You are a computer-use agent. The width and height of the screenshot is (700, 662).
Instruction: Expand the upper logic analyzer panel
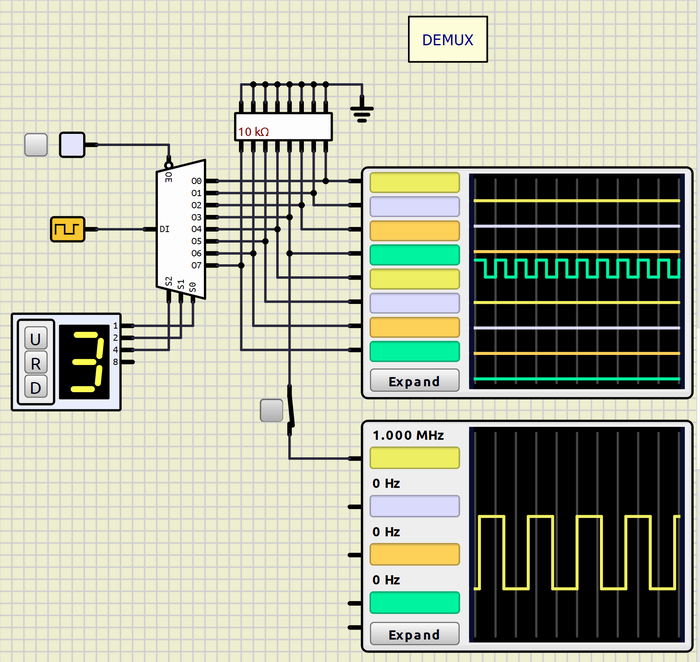point(414,381)
